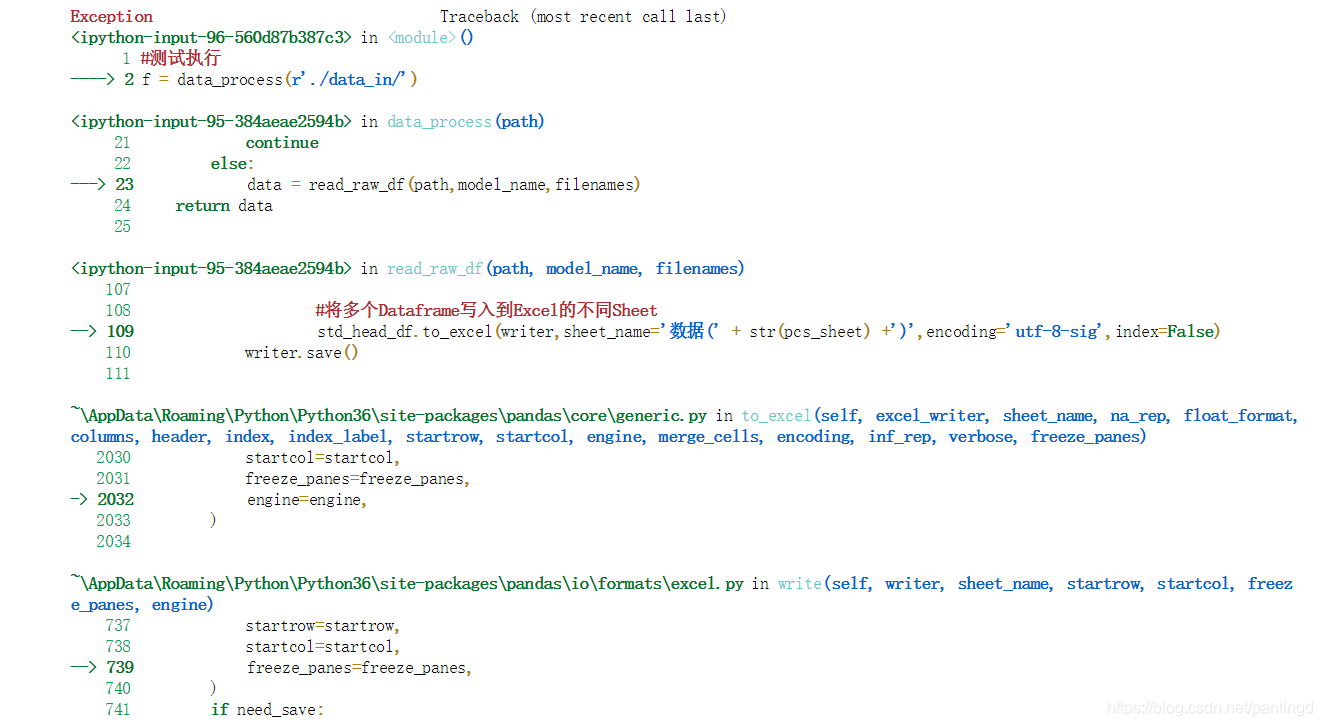Click 'data = read_raw_df(path,model_name,filenames)' line
Viewport: 1322px width, 726px height.
click(x=443, y=184)
